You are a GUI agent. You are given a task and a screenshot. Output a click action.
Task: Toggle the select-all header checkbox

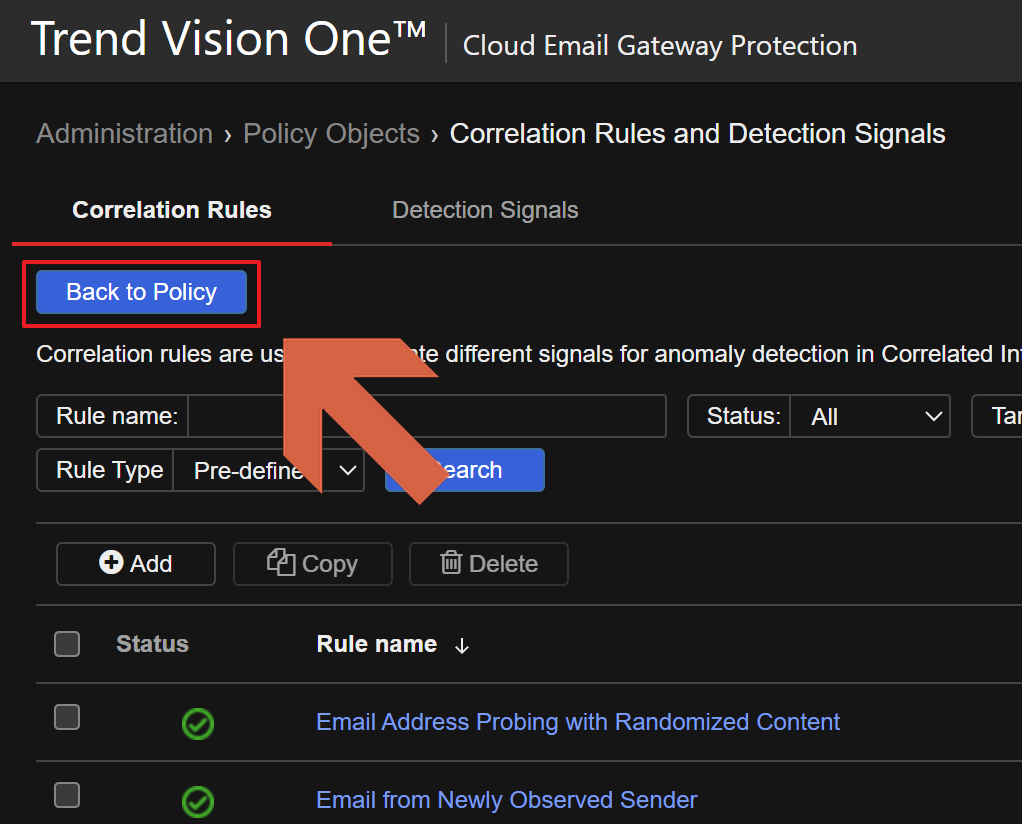pos(67,644)
